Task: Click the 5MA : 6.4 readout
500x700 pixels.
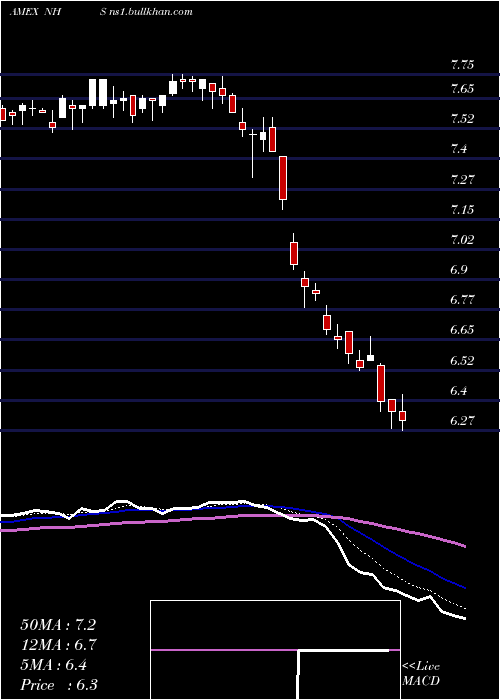Action: point(54,665)
